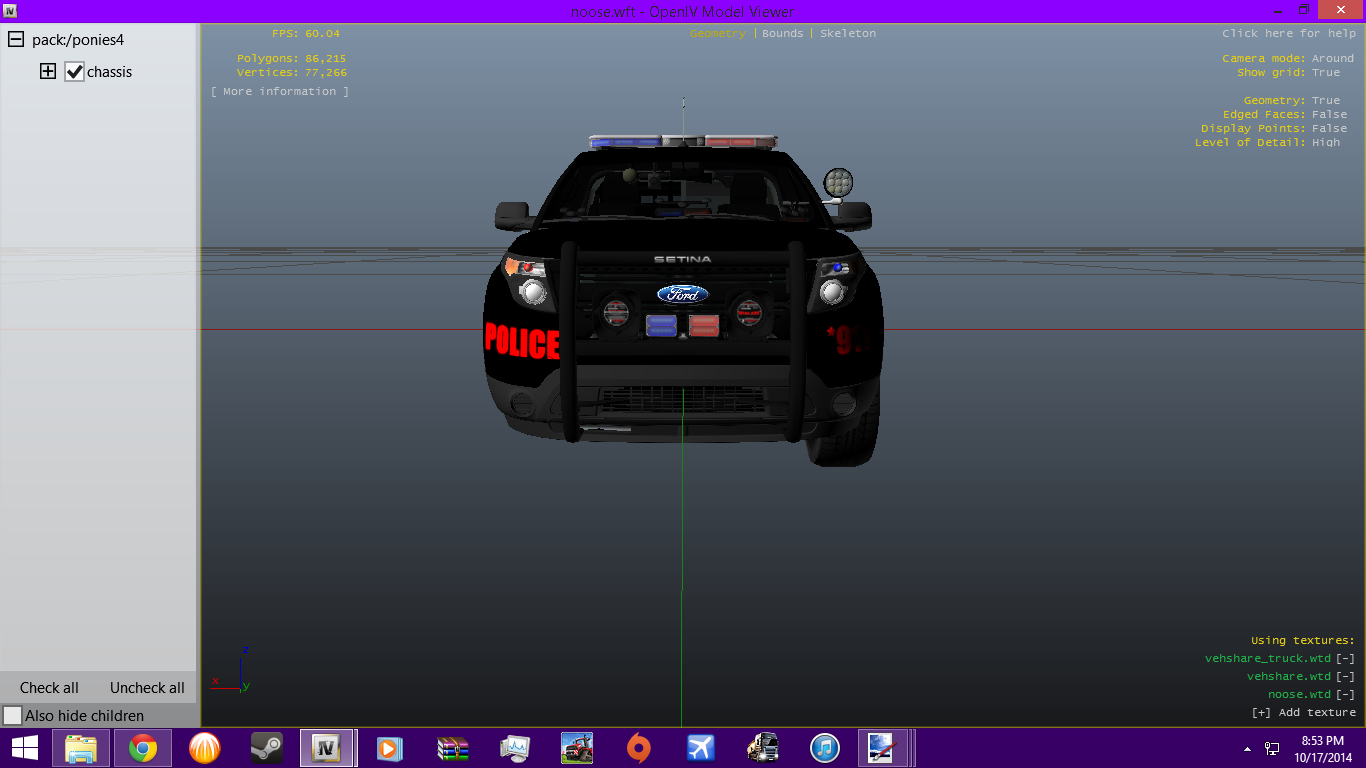1366x768 pixels.
Task: Click the Uncheck all button
Action: (147, 688)
